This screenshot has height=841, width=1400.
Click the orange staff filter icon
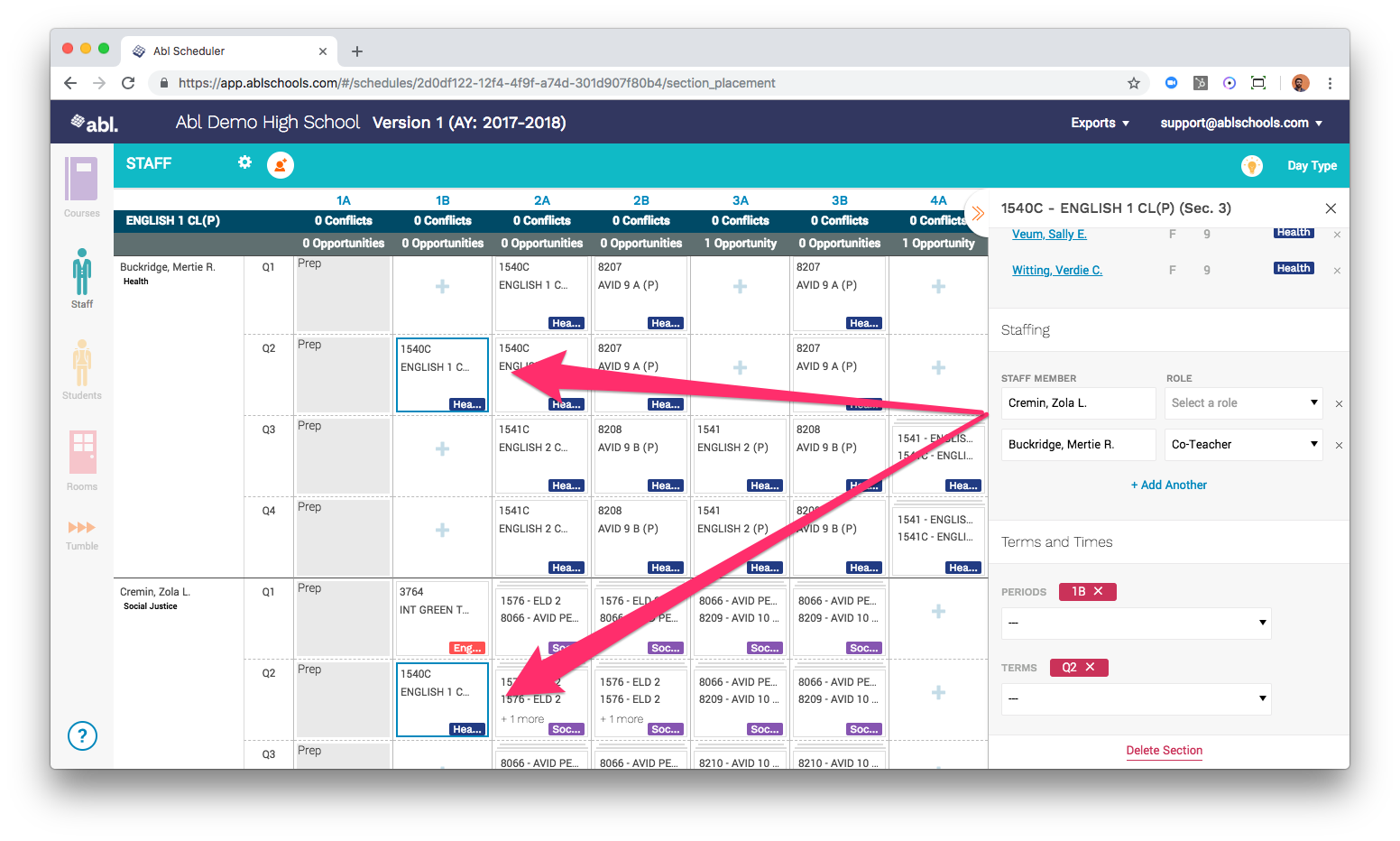tap(281, 165)
